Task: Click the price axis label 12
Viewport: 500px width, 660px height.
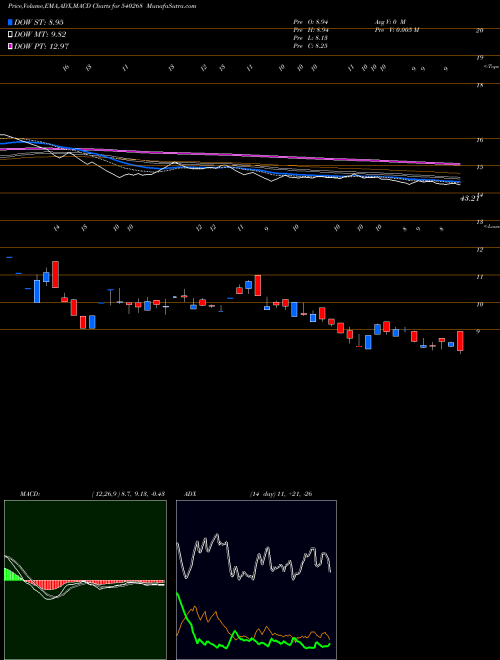Action: [x=479, y=250]
